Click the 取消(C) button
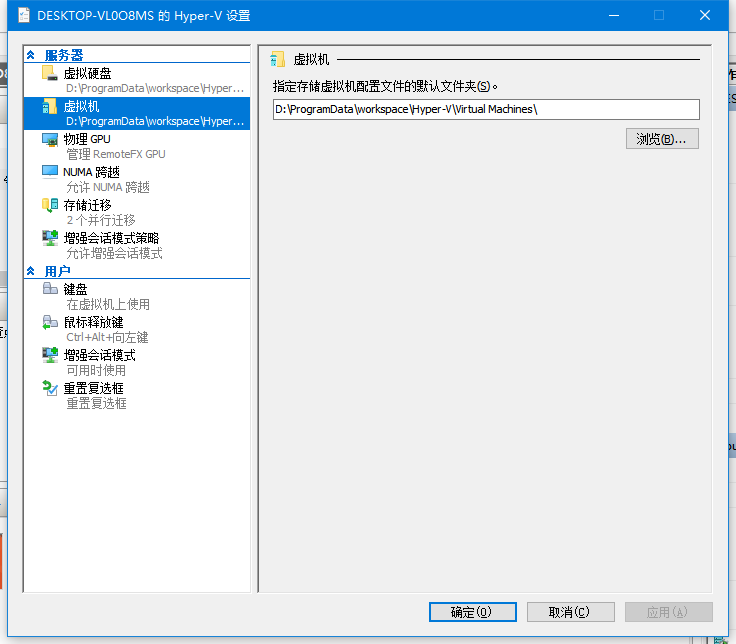Viewport: 736px width, 644px height. click(571, 612)
